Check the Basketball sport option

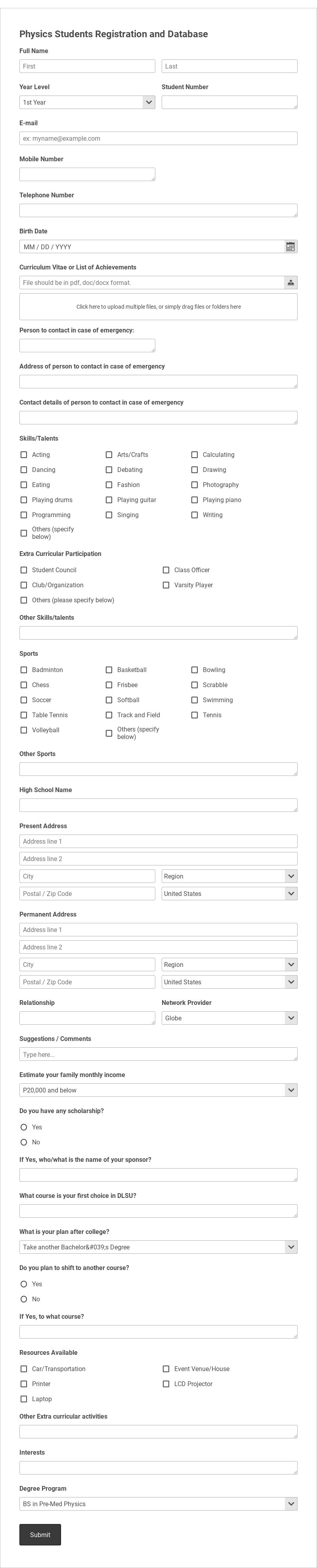tap(109, 670)
